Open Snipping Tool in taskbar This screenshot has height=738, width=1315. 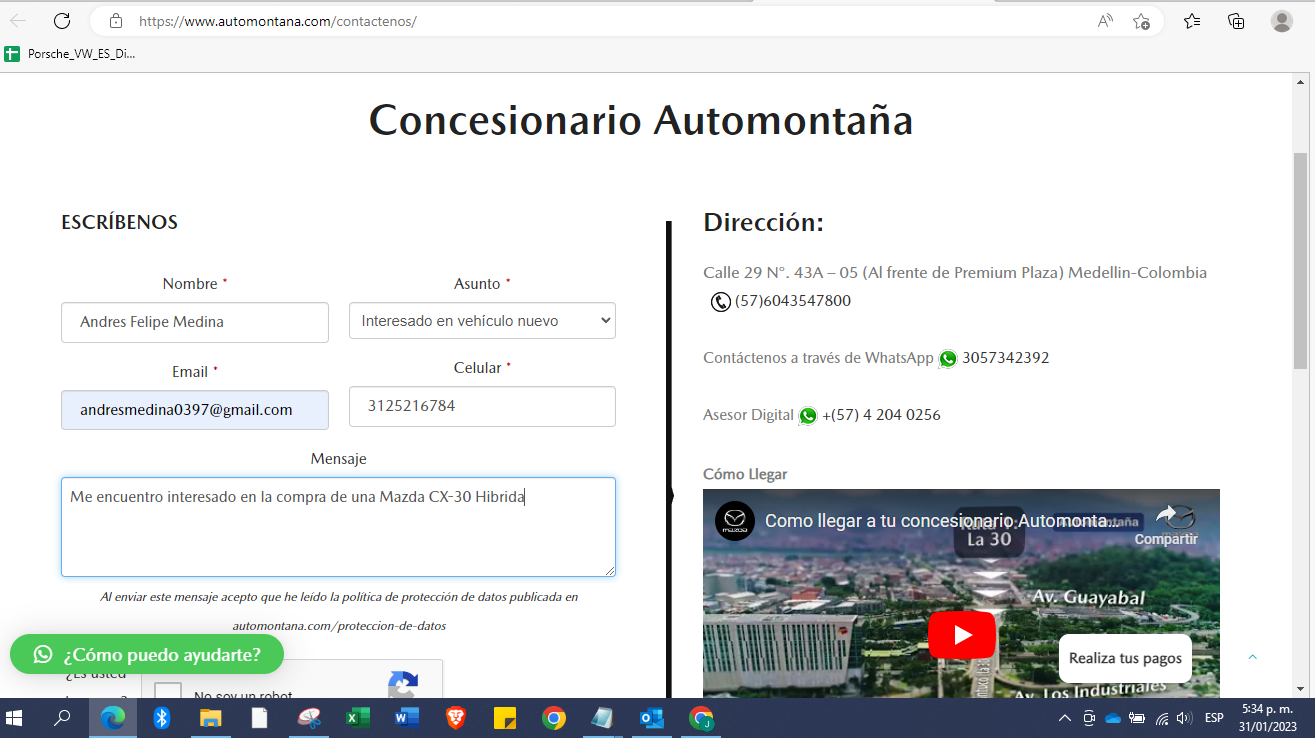tap(309, 718)
